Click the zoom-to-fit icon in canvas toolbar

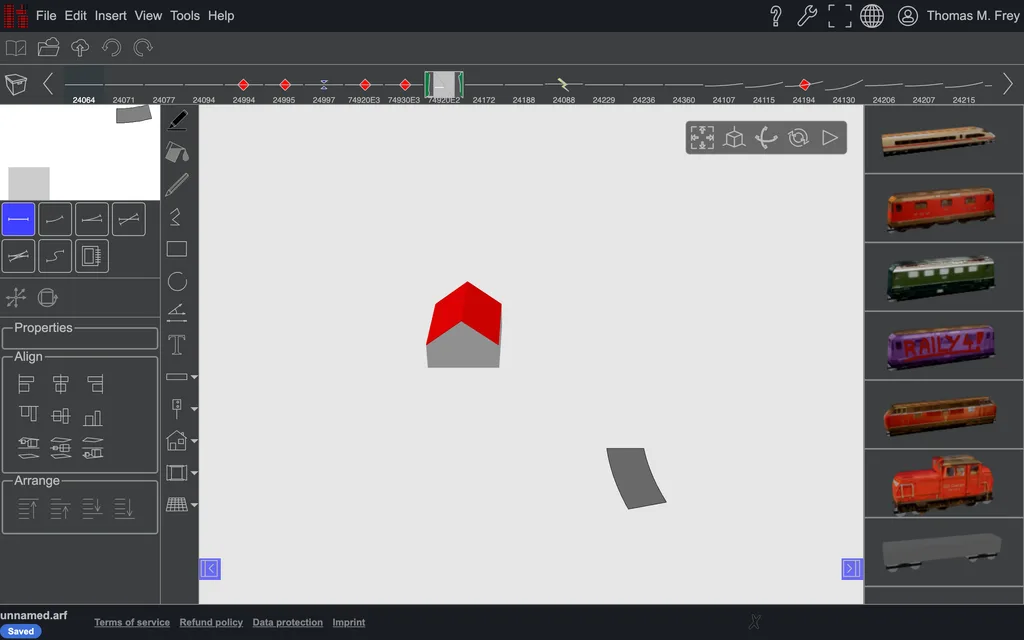pyautogui.click(x=702, y=138)
